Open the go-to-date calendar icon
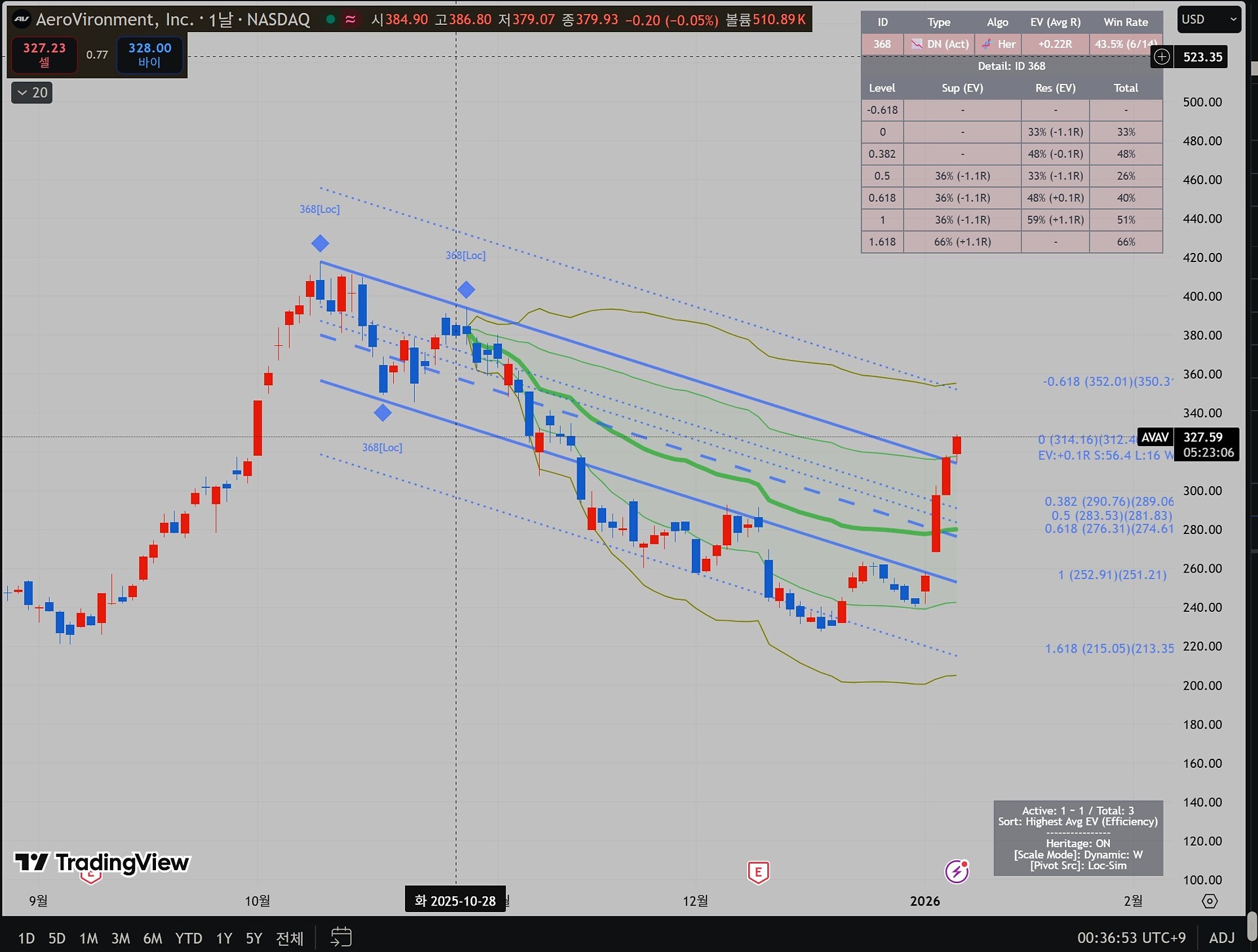The width and height of the screenshot is (1258, 952). pos(341,938)
